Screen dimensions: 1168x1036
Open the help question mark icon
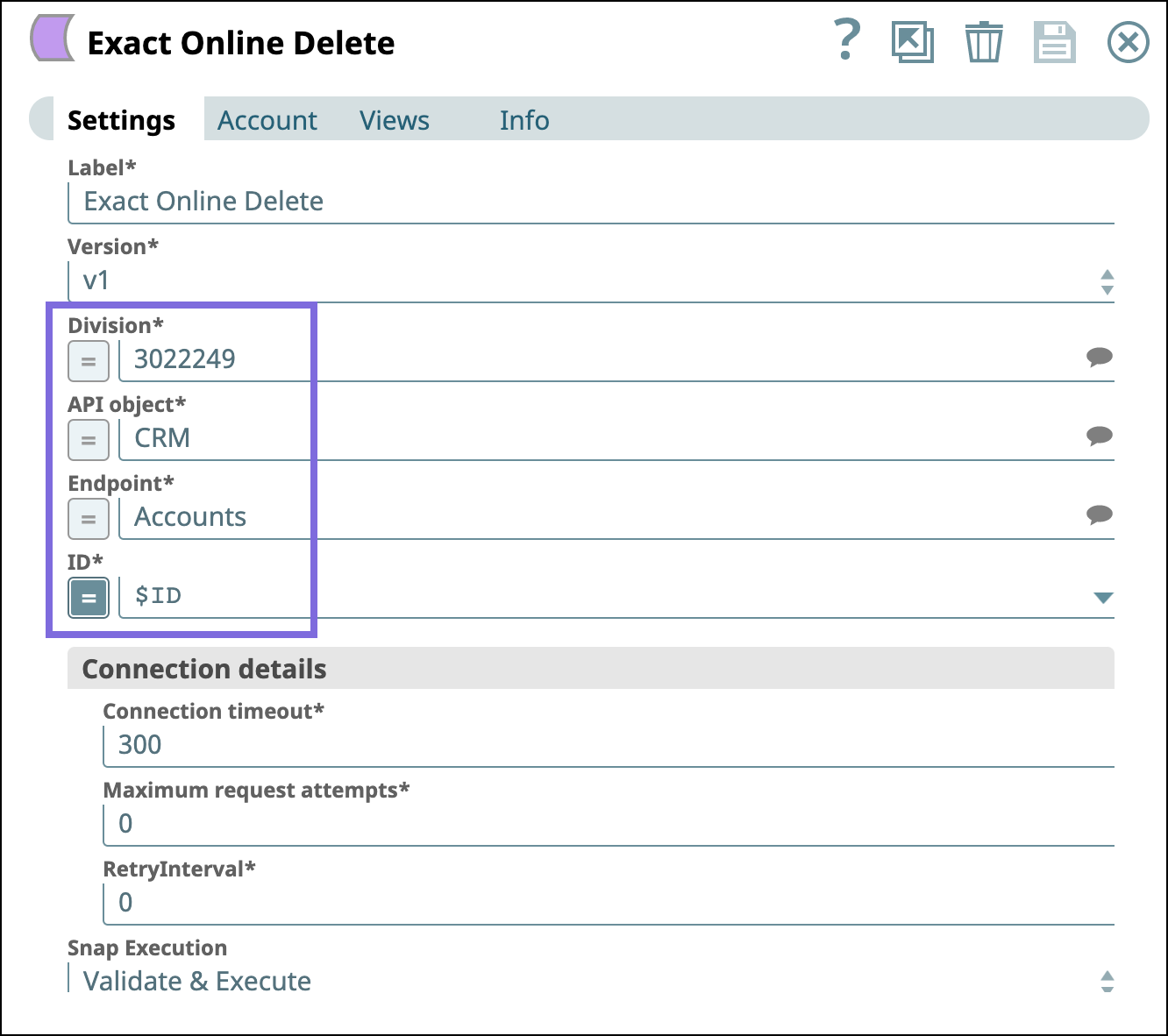[846, 40]
